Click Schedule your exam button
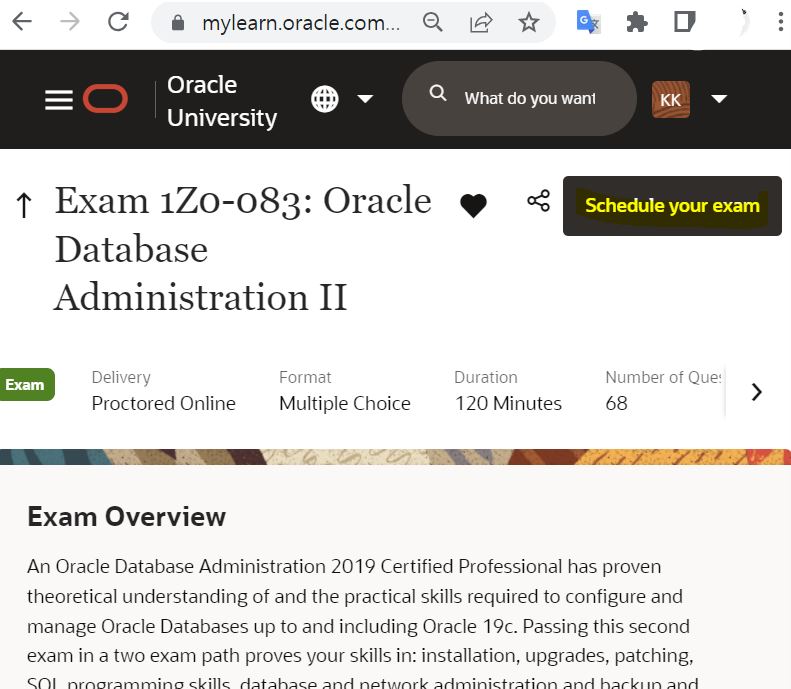This screenshot has height=689, width=791. [672, 206]
